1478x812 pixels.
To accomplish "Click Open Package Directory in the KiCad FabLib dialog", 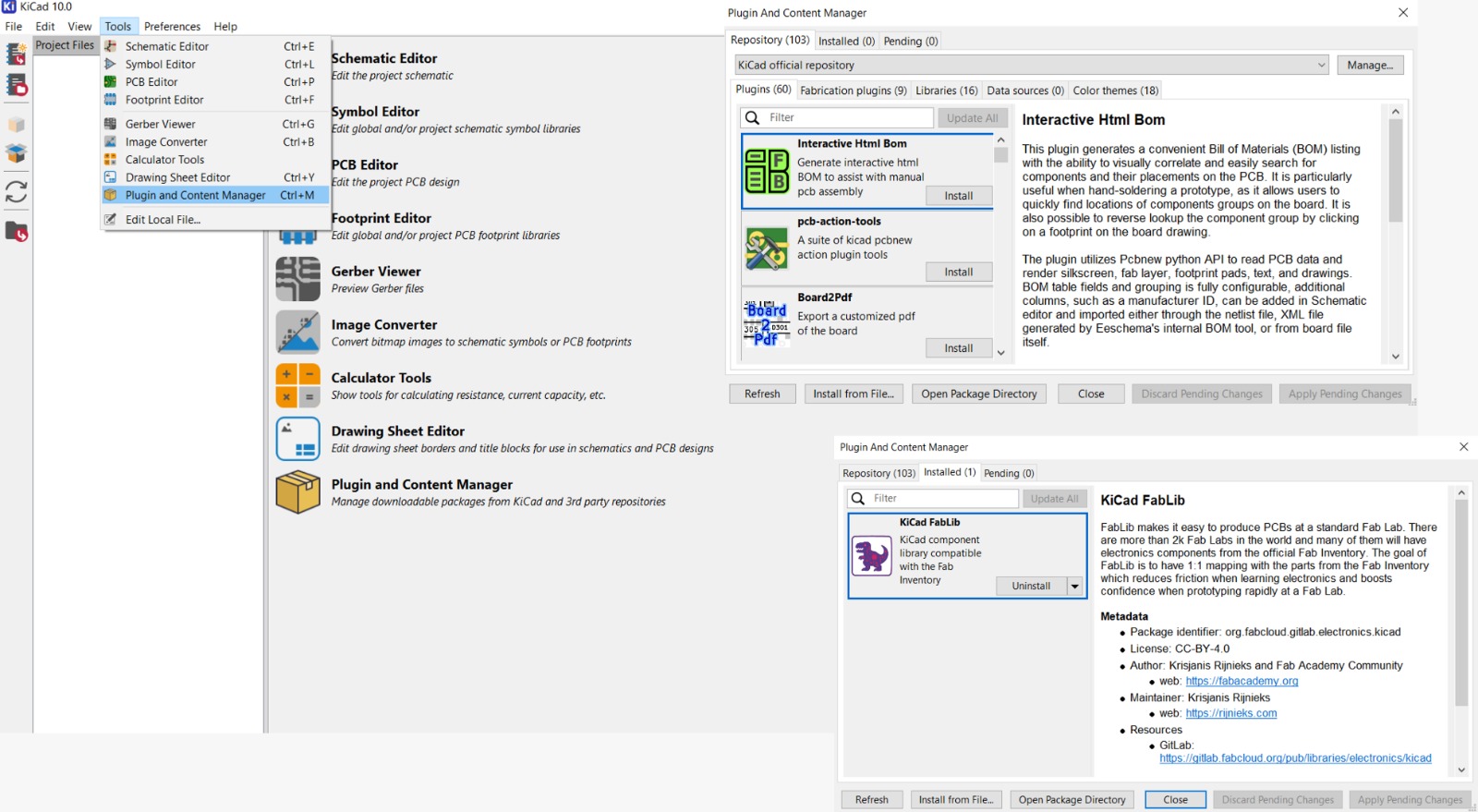I will pos(1072,800).
